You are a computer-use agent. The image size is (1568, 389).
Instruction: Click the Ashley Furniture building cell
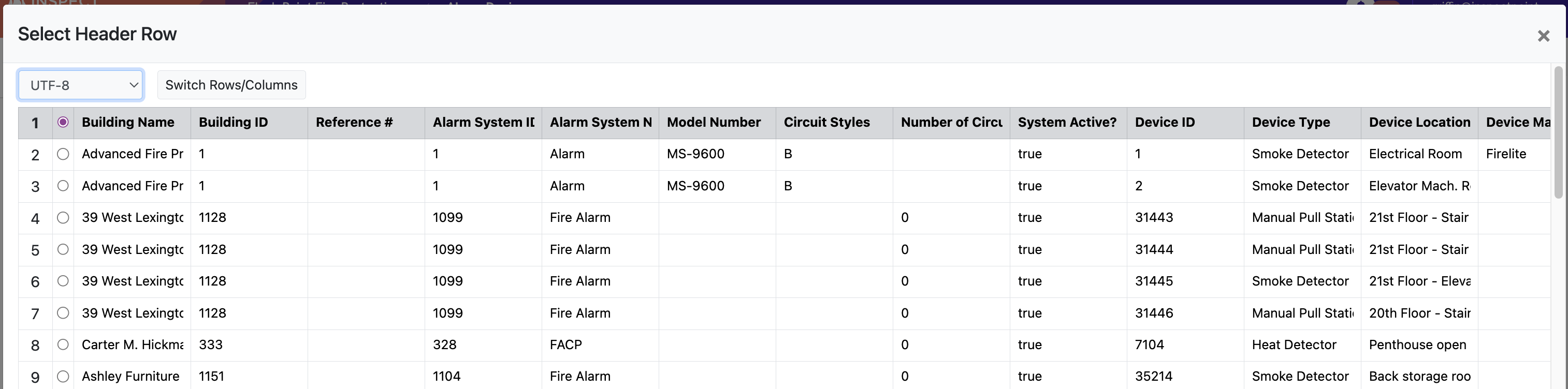pyautogui.click(x=132, y=376)
